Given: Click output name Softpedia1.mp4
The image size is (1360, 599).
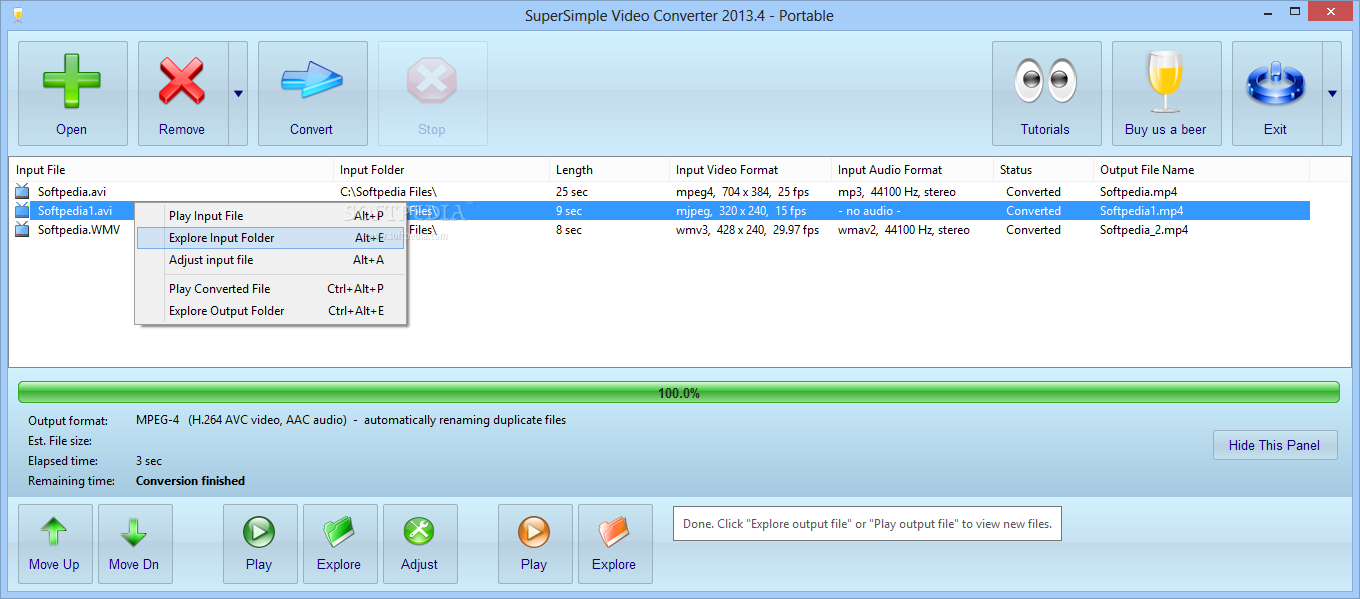Looking at the screenshot, I should 1142,210.
